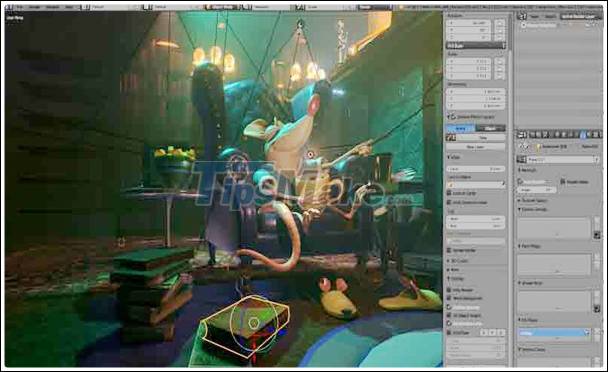Click the Lens value field
Screen dimensions: 608x372
click(476, 169)
